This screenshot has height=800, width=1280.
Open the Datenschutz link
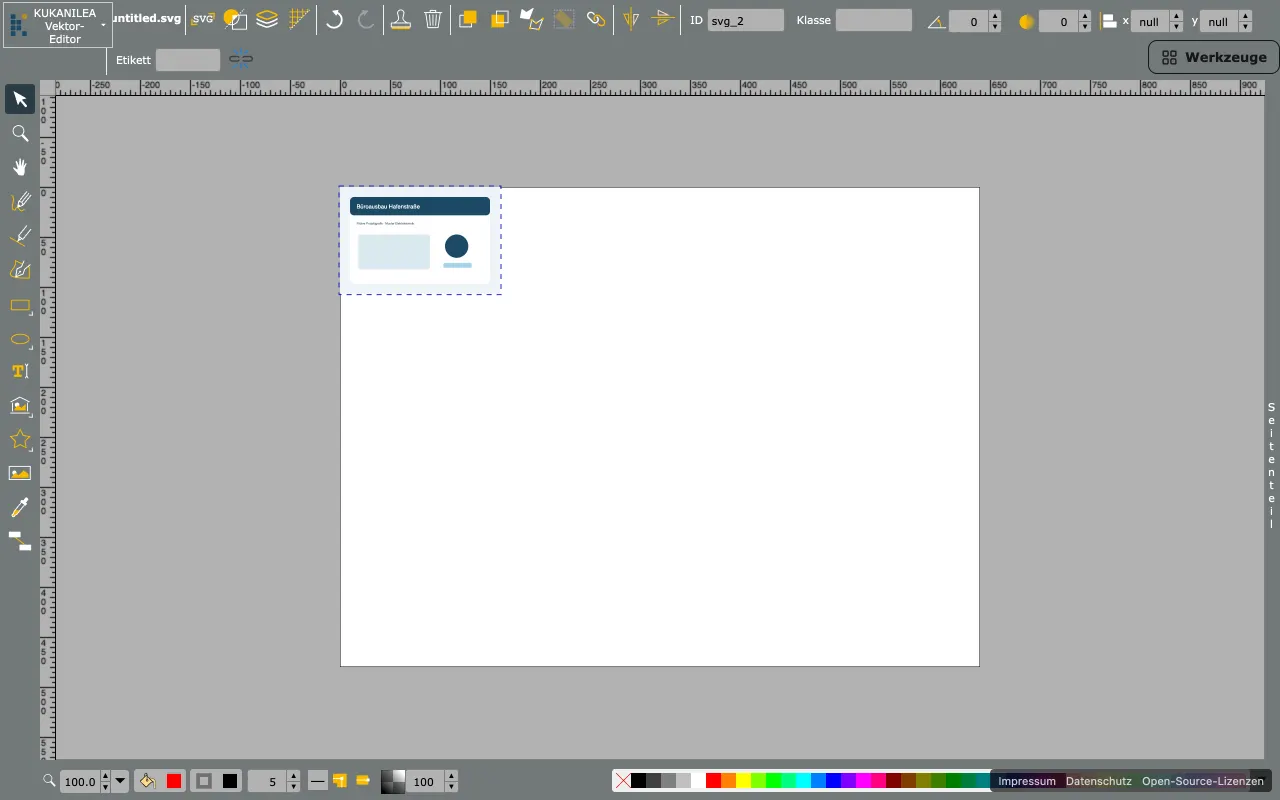coord(1099,781)
